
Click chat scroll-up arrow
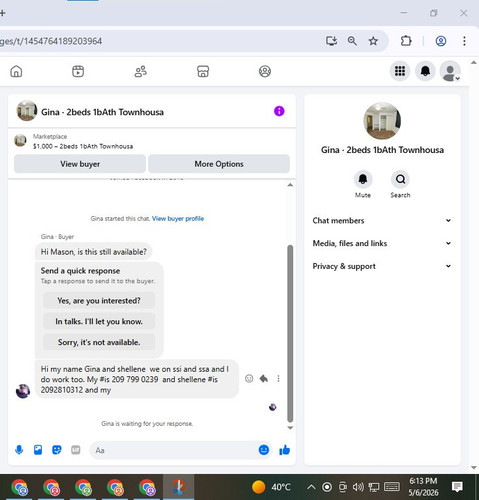(290, 185)
